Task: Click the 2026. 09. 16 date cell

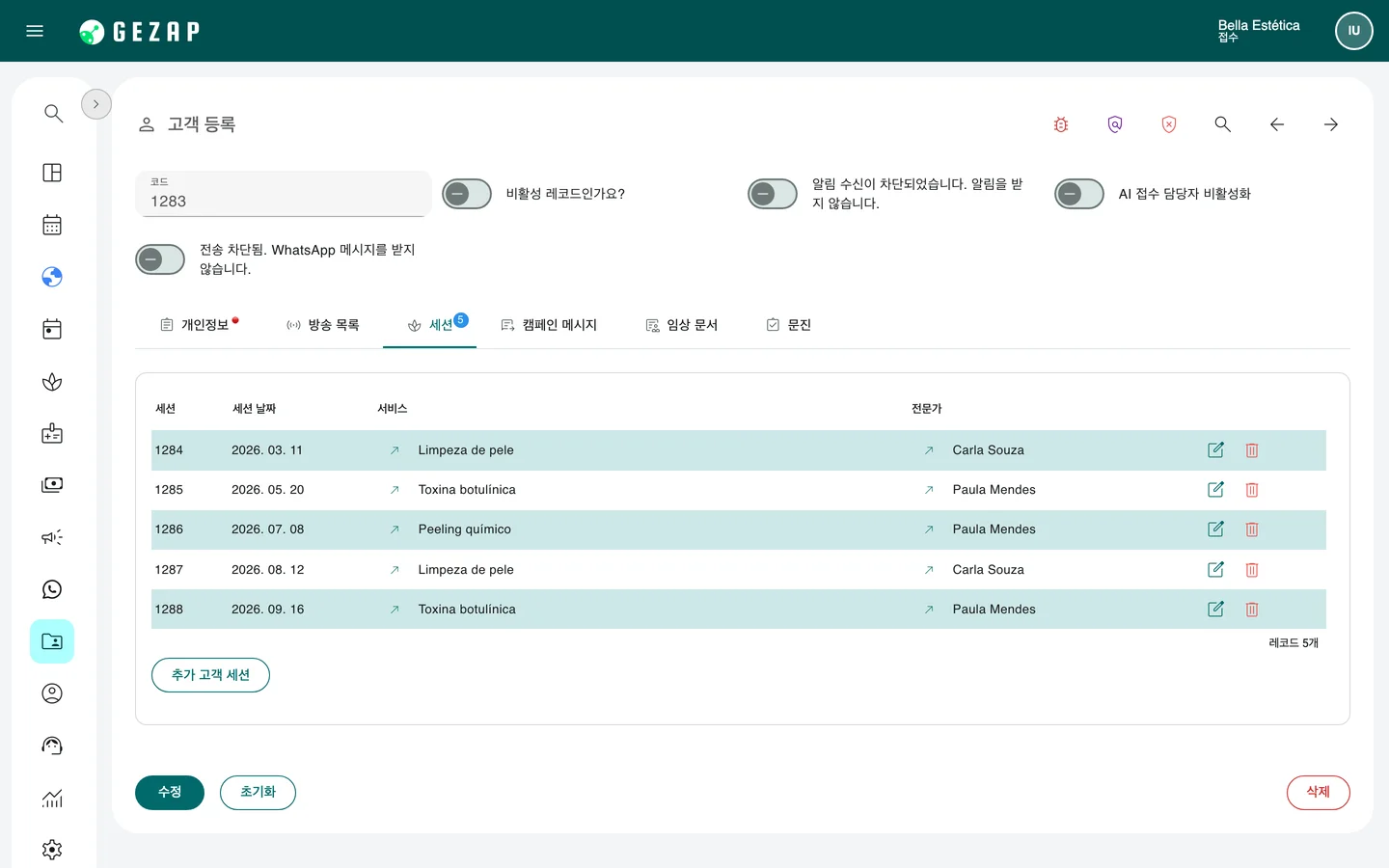Action: click(x=268, y=610)
